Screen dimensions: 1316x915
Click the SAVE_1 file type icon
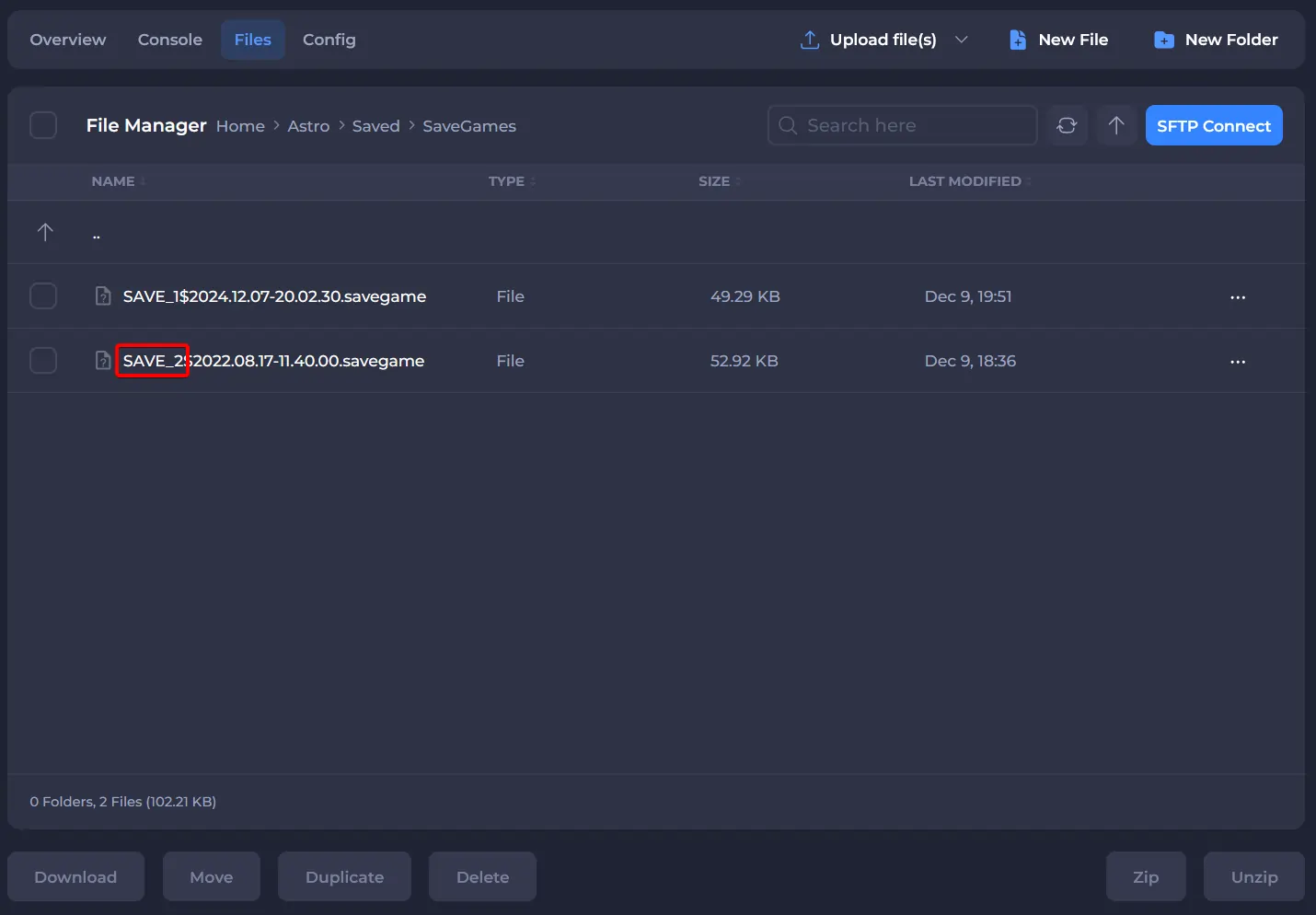click(x=103, y=296)
